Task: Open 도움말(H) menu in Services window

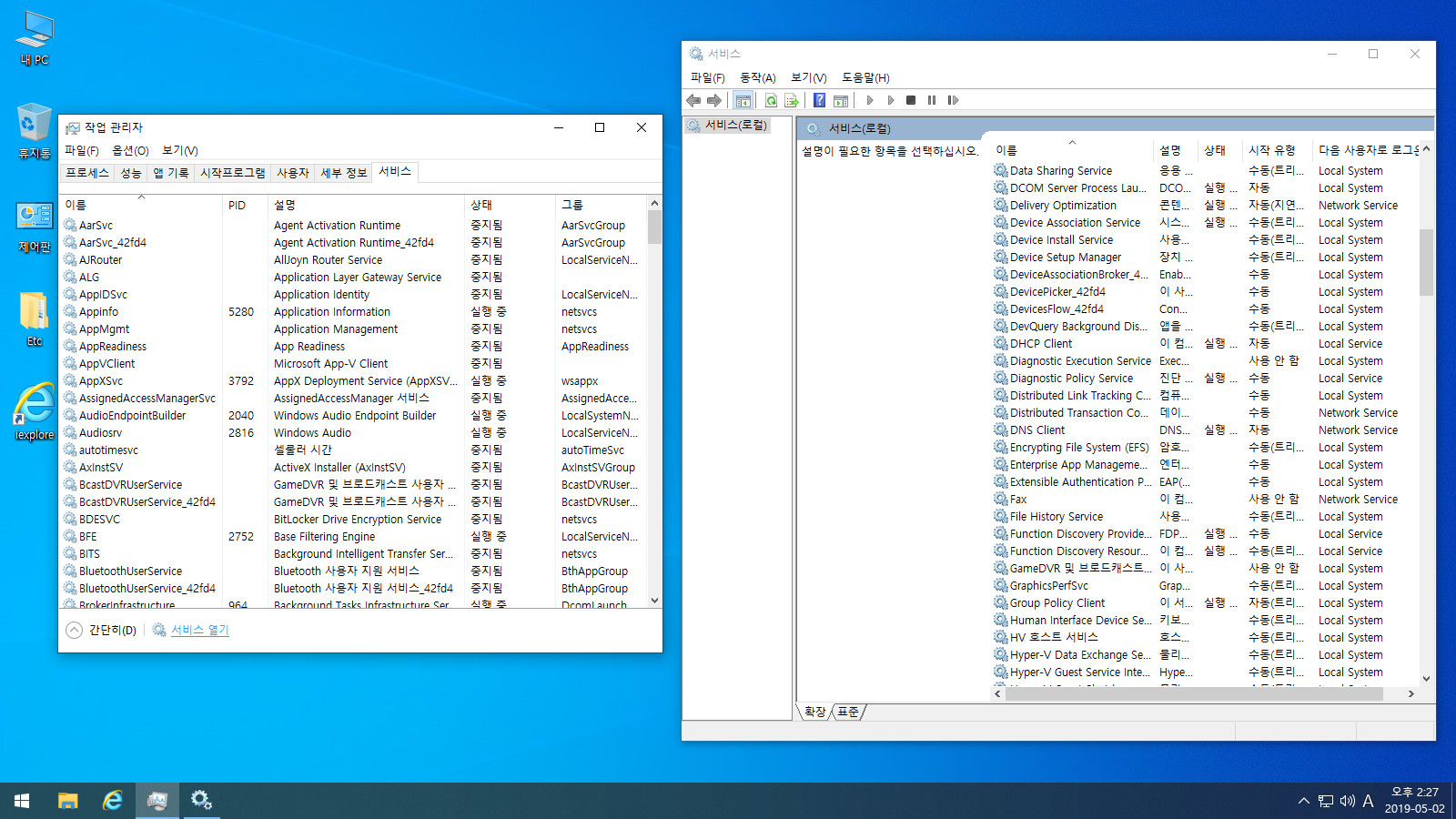Action: coord(865,77)
